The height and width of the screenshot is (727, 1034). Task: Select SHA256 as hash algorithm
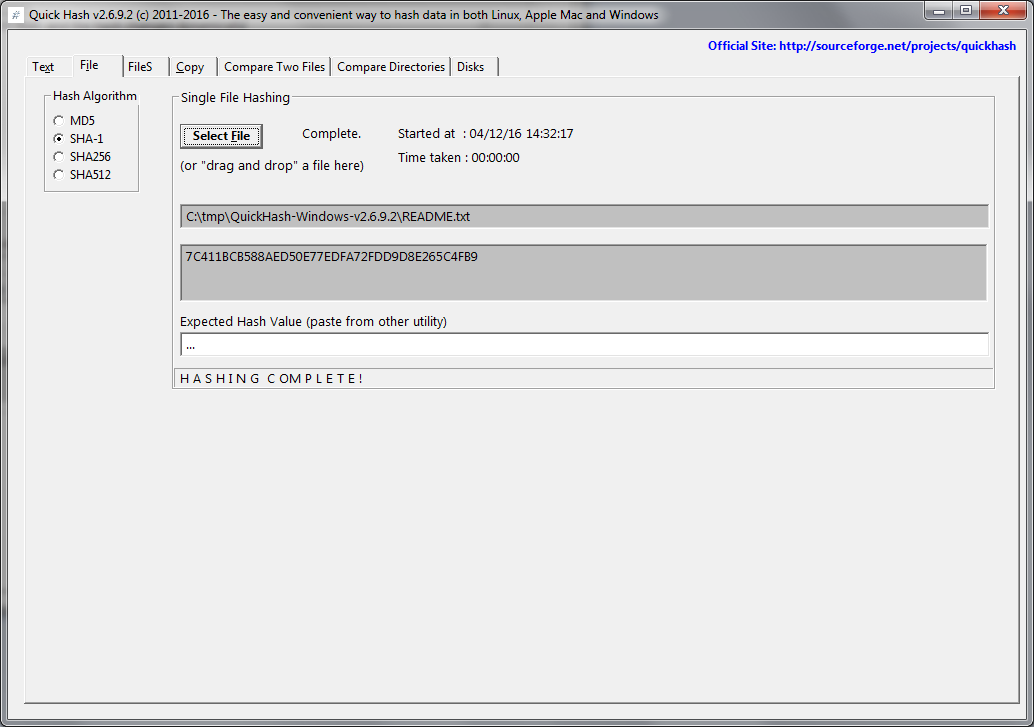pyautogui.click(x=59, y=157)
